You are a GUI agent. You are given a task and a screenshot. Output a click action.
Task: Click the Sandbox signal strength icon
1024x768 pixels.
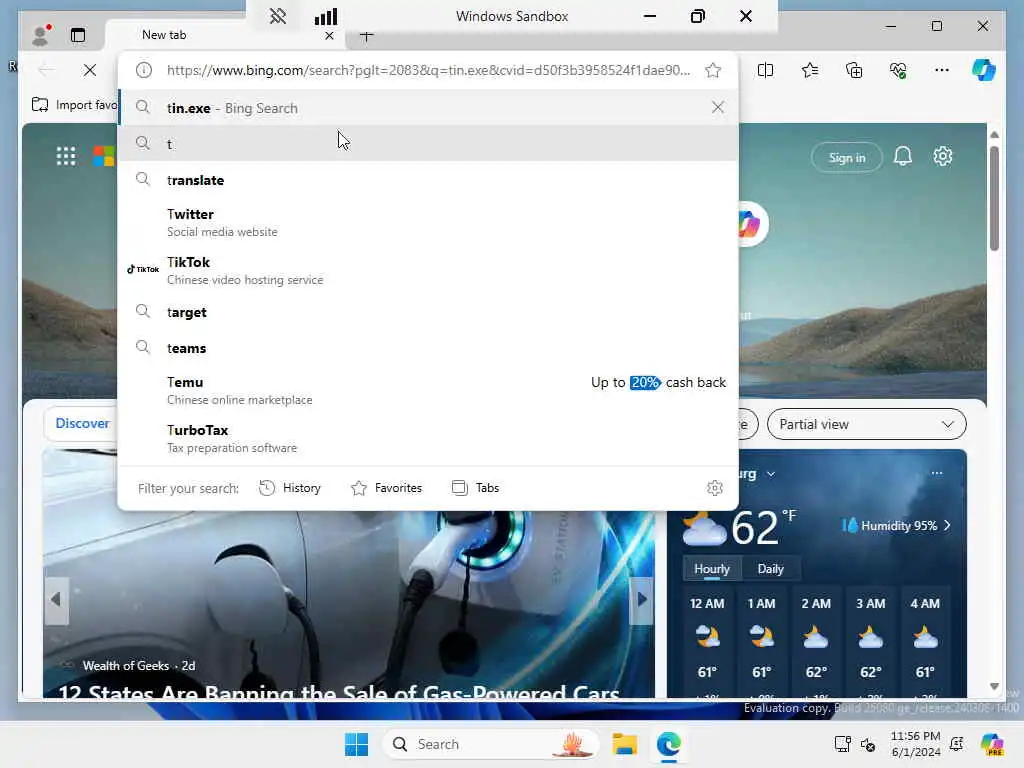coord(326,16)
